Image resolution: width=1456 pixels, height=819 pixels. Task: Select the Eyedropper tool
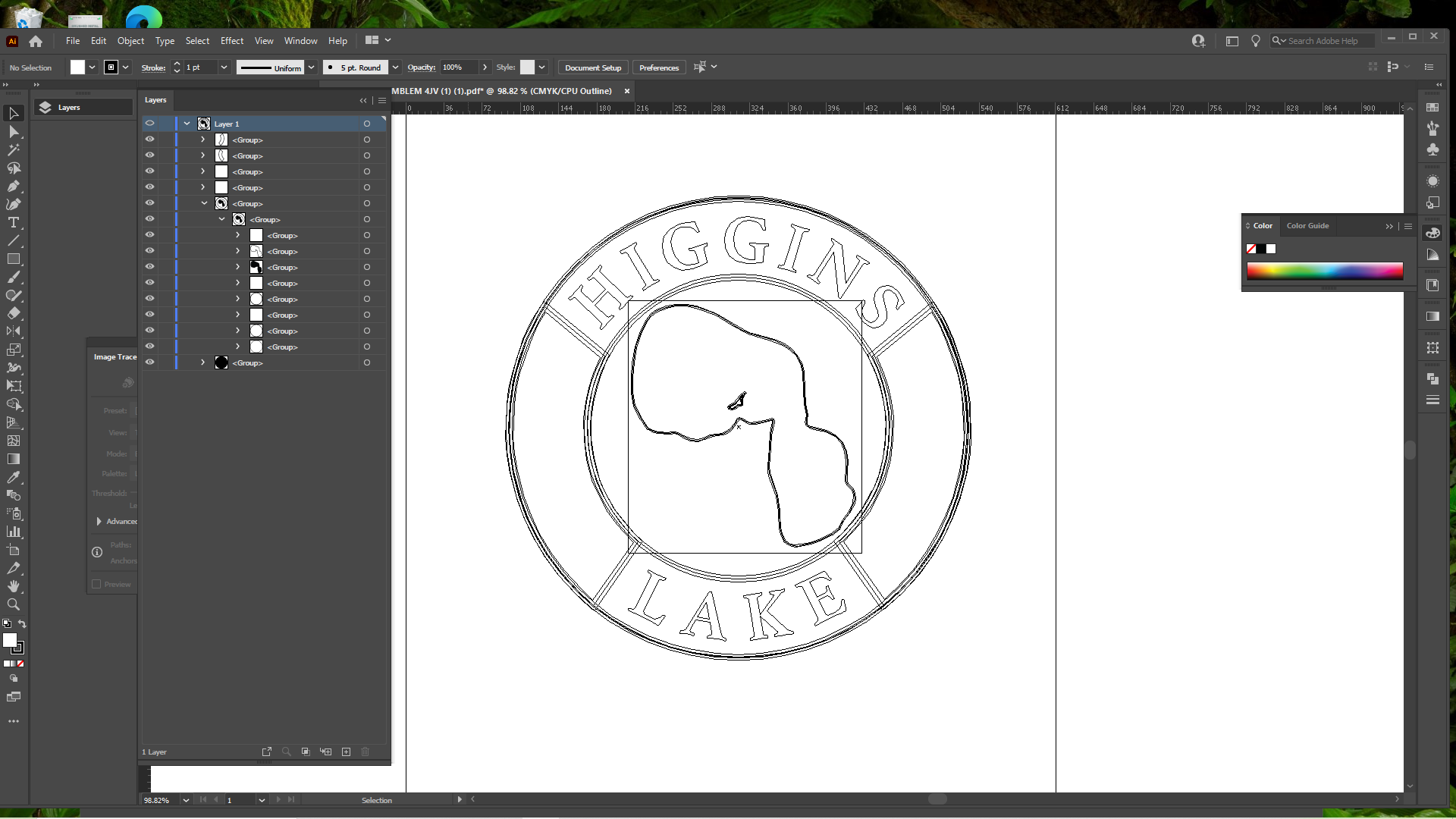tap(14, 477)
